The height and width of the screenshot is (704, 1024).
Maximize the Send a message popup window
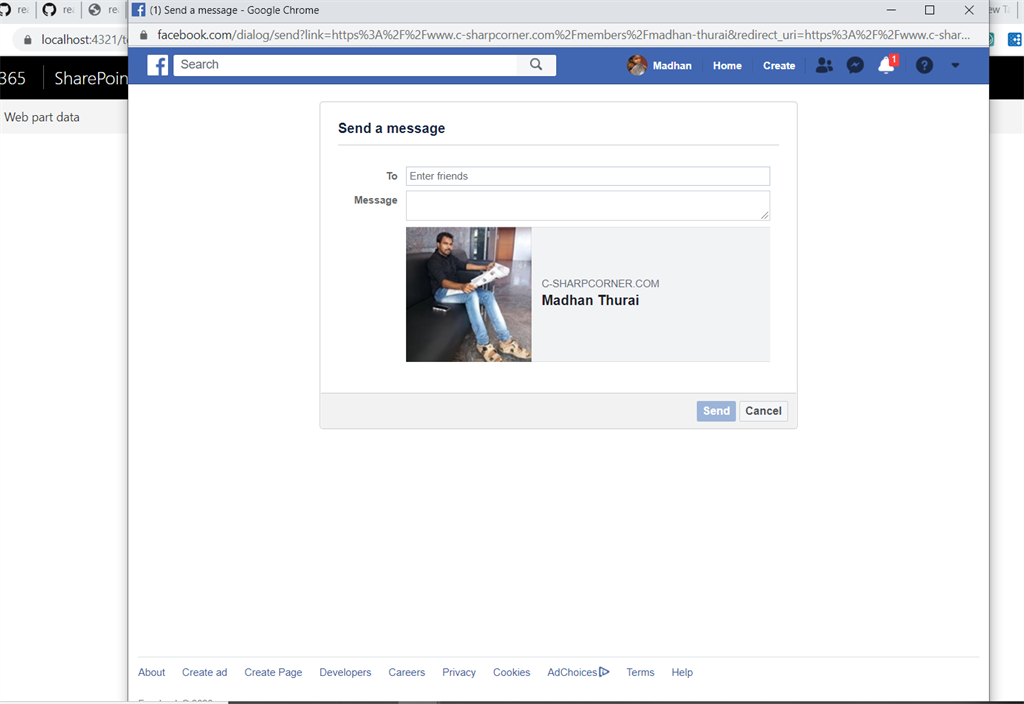click(x=929, y=10)
